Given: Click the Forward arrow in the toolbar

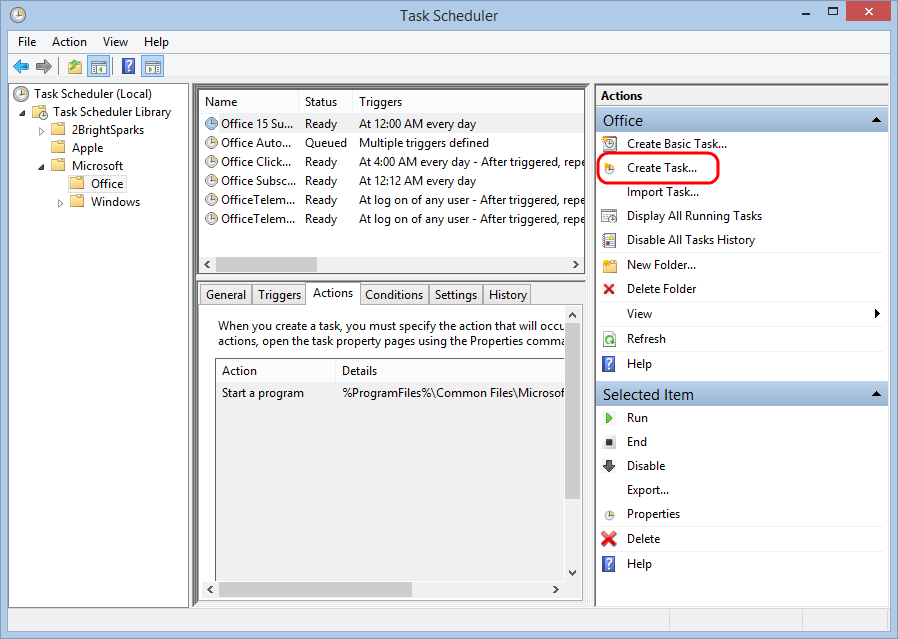Looking at the screenshot, I should tap(44, 67).
